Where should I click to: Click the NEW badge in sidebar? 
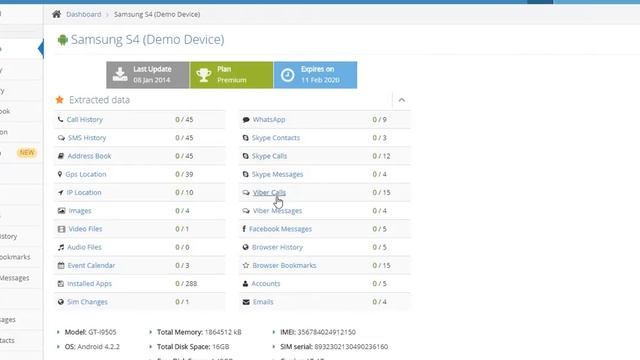27,153
